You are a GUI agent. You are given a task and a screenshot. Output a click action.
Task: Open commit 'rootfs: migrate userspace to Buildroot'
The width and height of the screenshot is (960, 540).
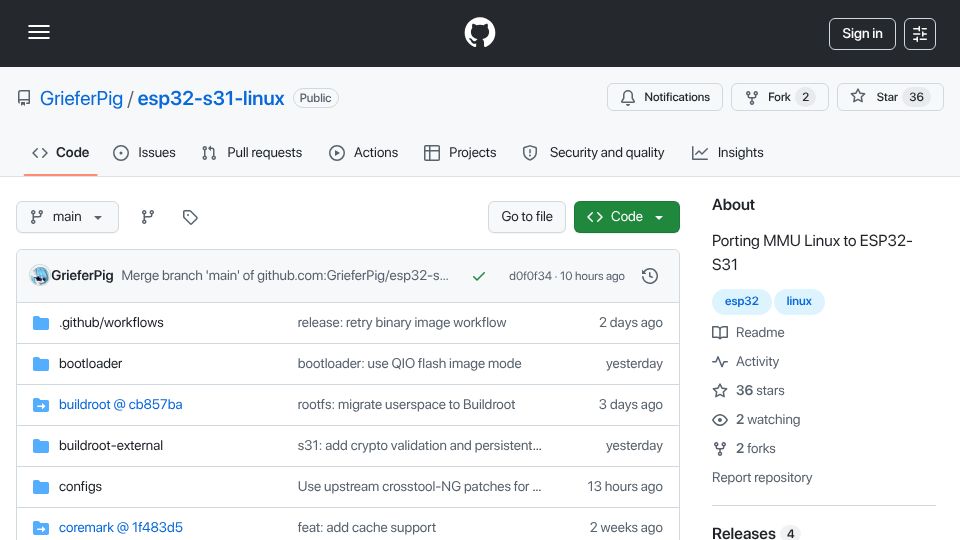[407, 405]
